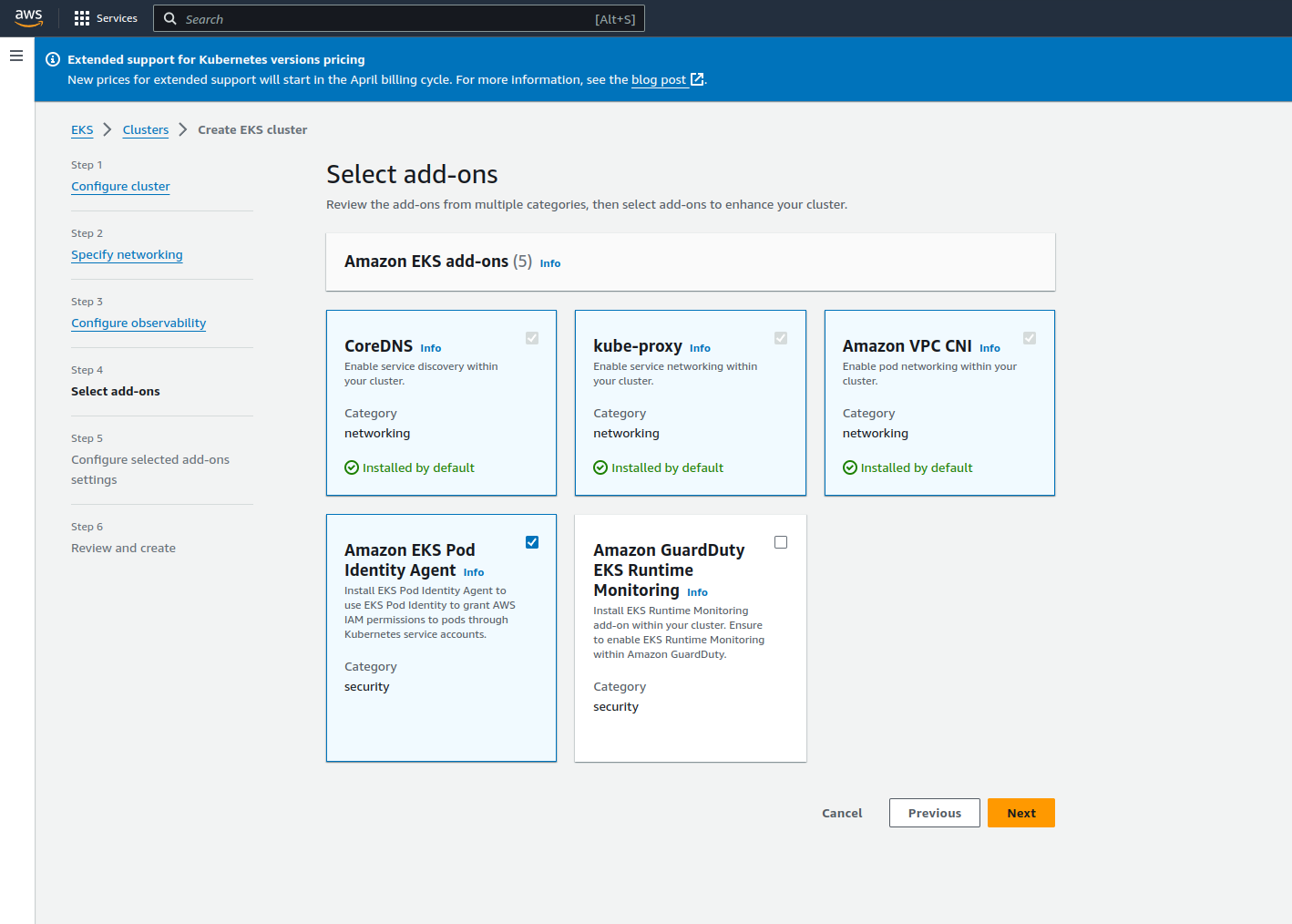The width and height of the screenshot is (1292, 924).
Task: Select the kube-proxy card title
Action: tap(638, 346)
